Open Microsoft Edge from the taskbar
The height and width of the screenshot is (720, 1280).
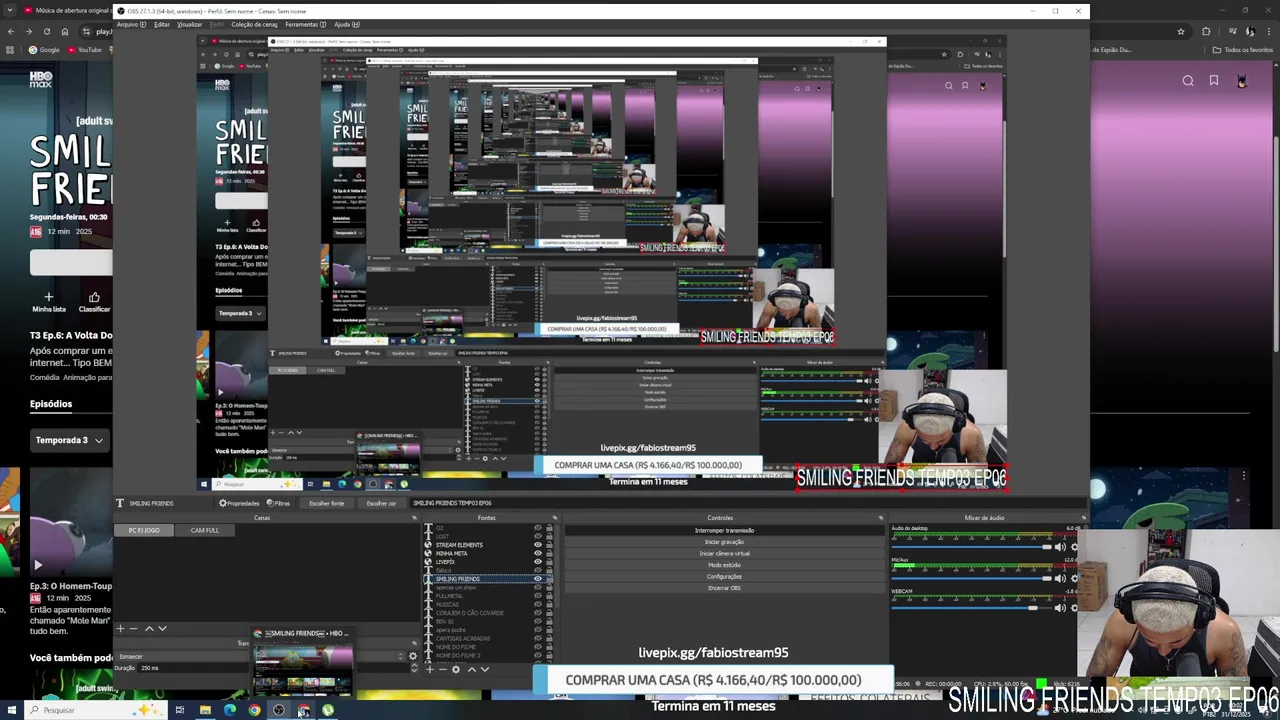coord(230,710)
